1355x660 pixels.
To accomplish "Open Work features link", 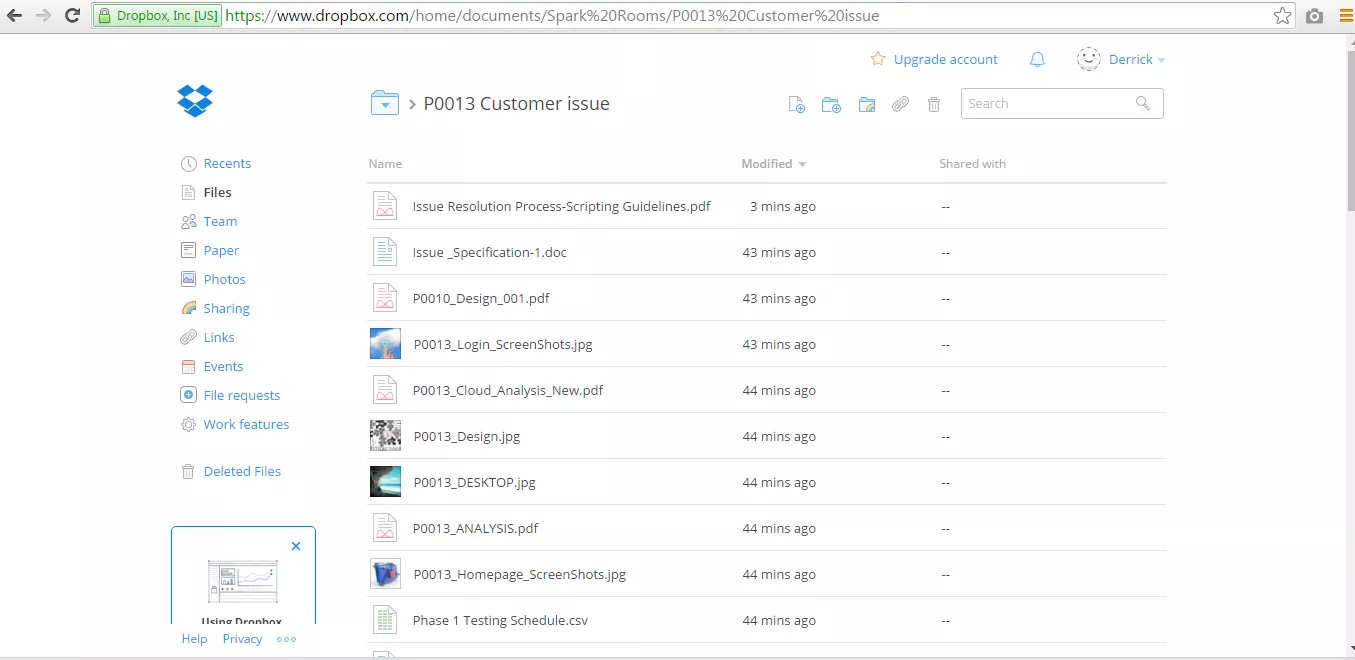I will pyautogui.click(x=246, y=425).
